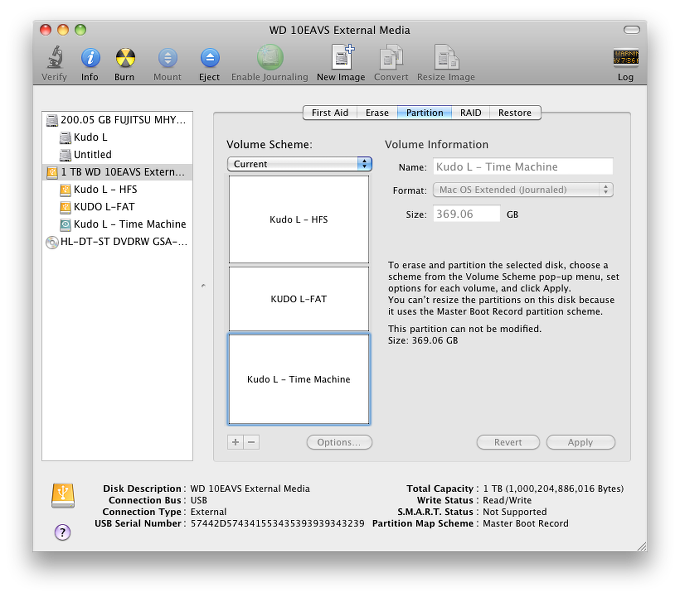Select 1 TB WD 10EAVS disk
Viewport: 680px width, 597px height.
[117, 172]
